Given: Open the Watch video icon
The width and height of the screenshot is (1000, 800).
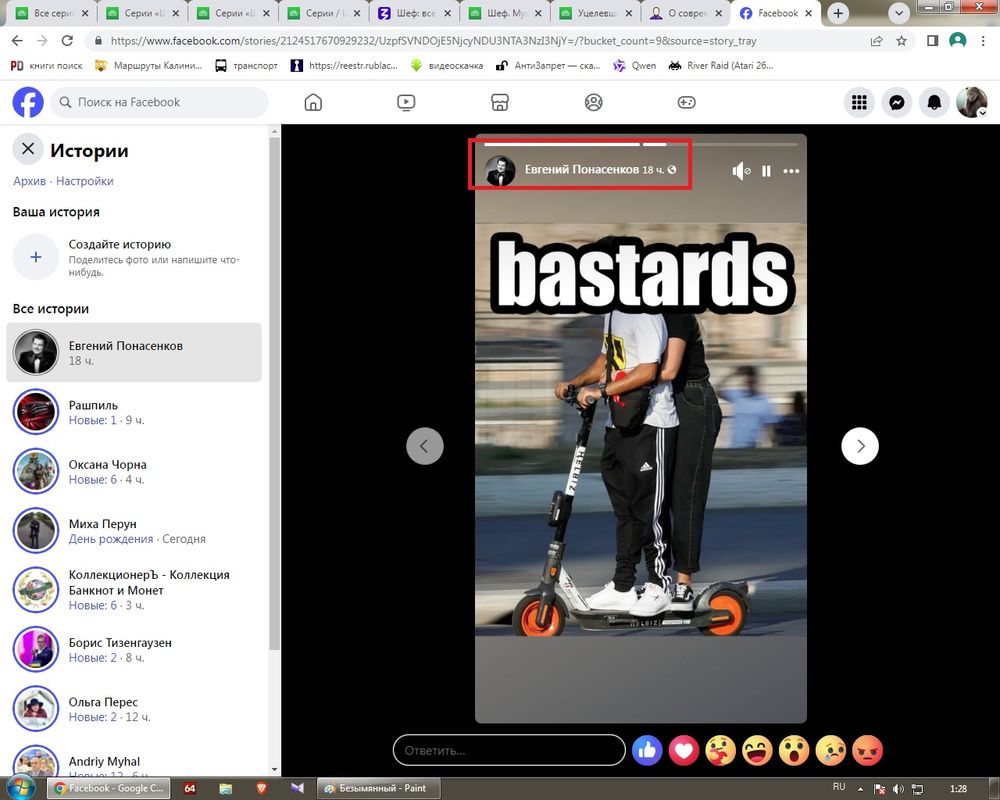Looking at the screenshot, I should click(406, 102).
